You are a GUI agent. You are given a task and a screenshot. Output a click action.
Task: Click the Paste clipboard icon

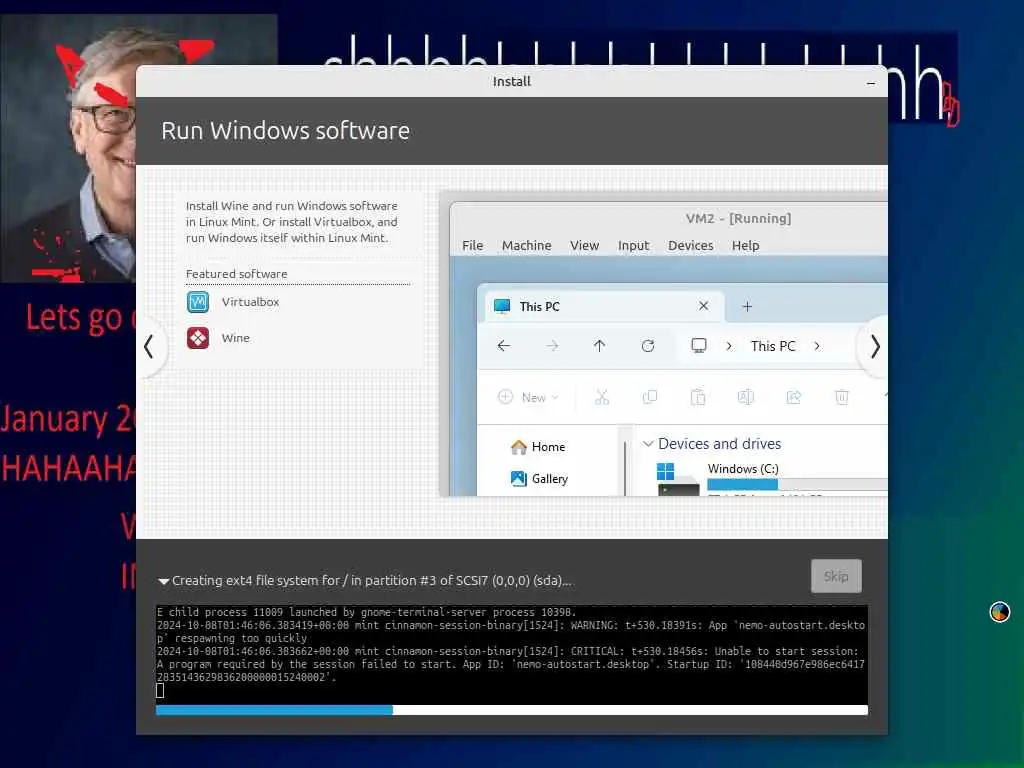coord(697,397)
